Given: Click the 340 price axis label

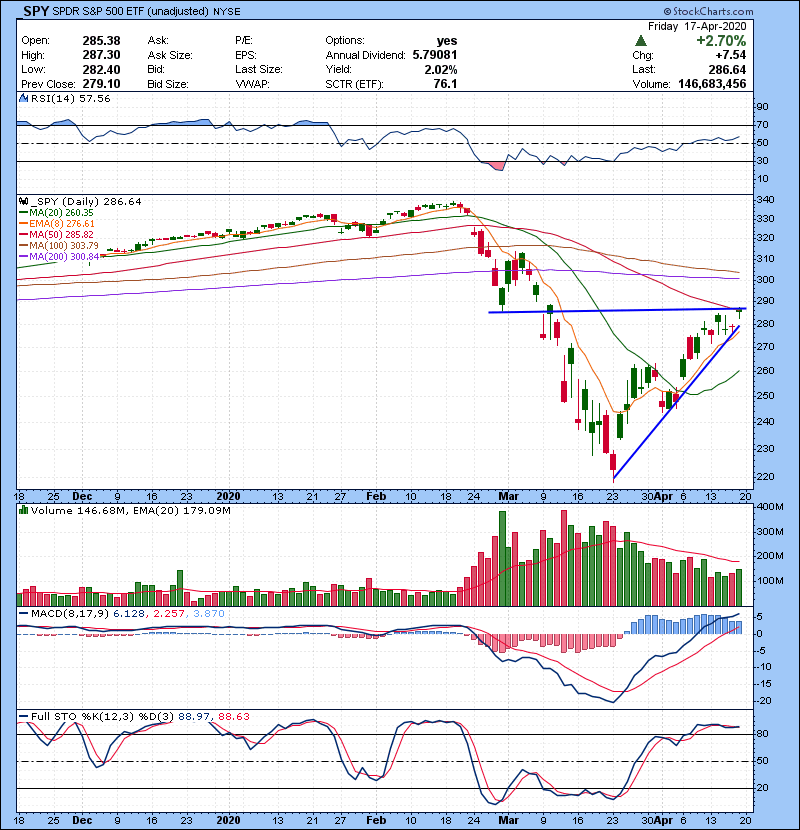Looking at the screenshot, I should [x=766, y=200].
